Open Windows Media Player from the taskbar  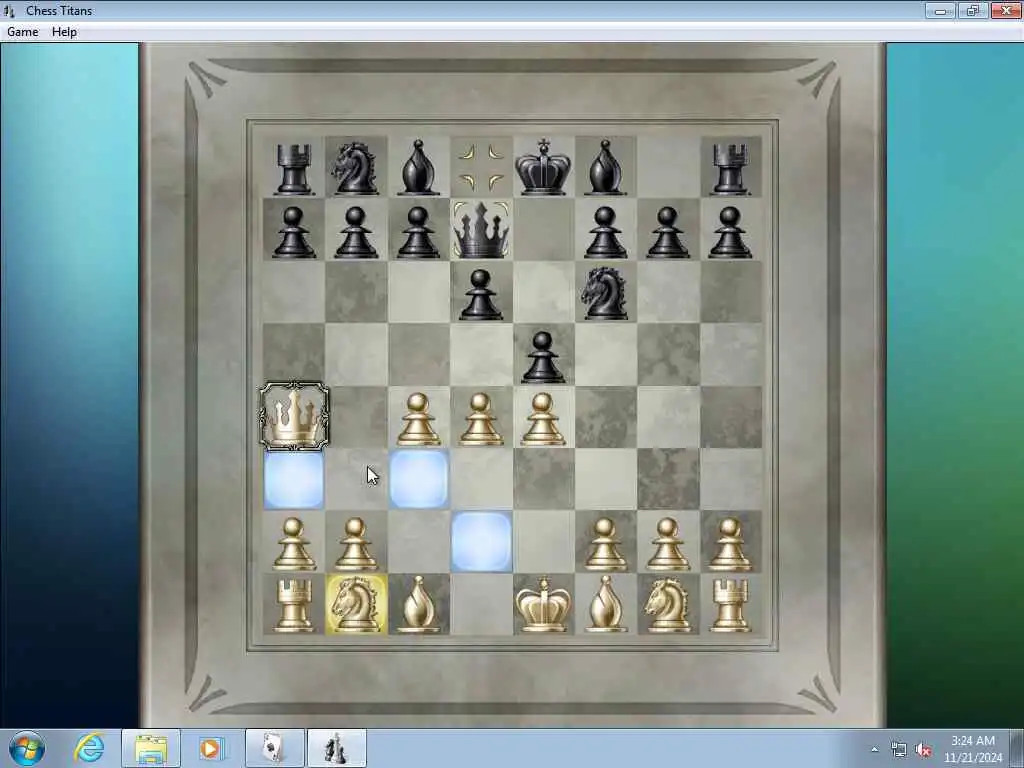210,748
